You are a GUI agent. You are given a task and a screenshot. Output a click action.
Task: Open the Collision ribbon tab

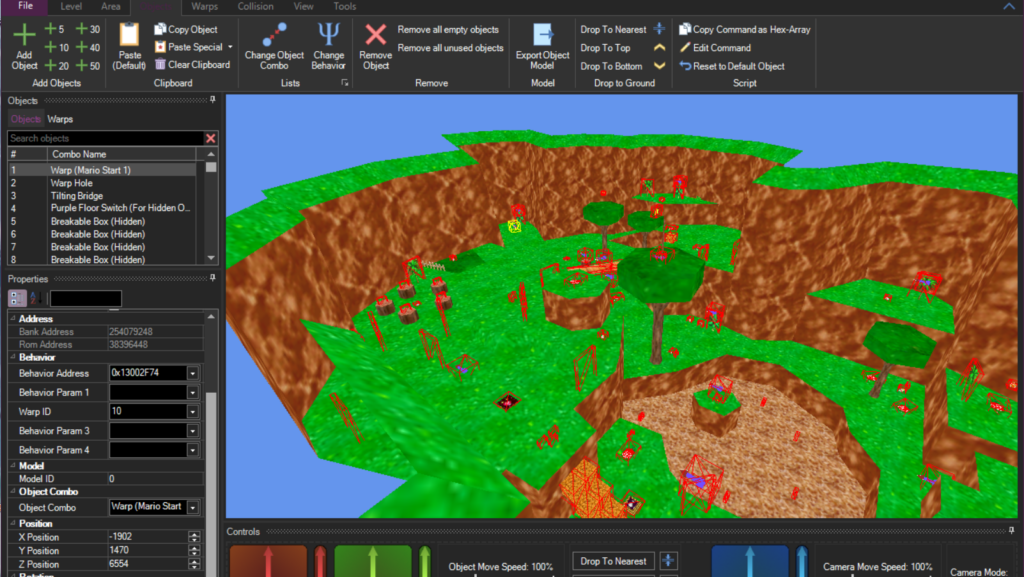coord(255,7)
